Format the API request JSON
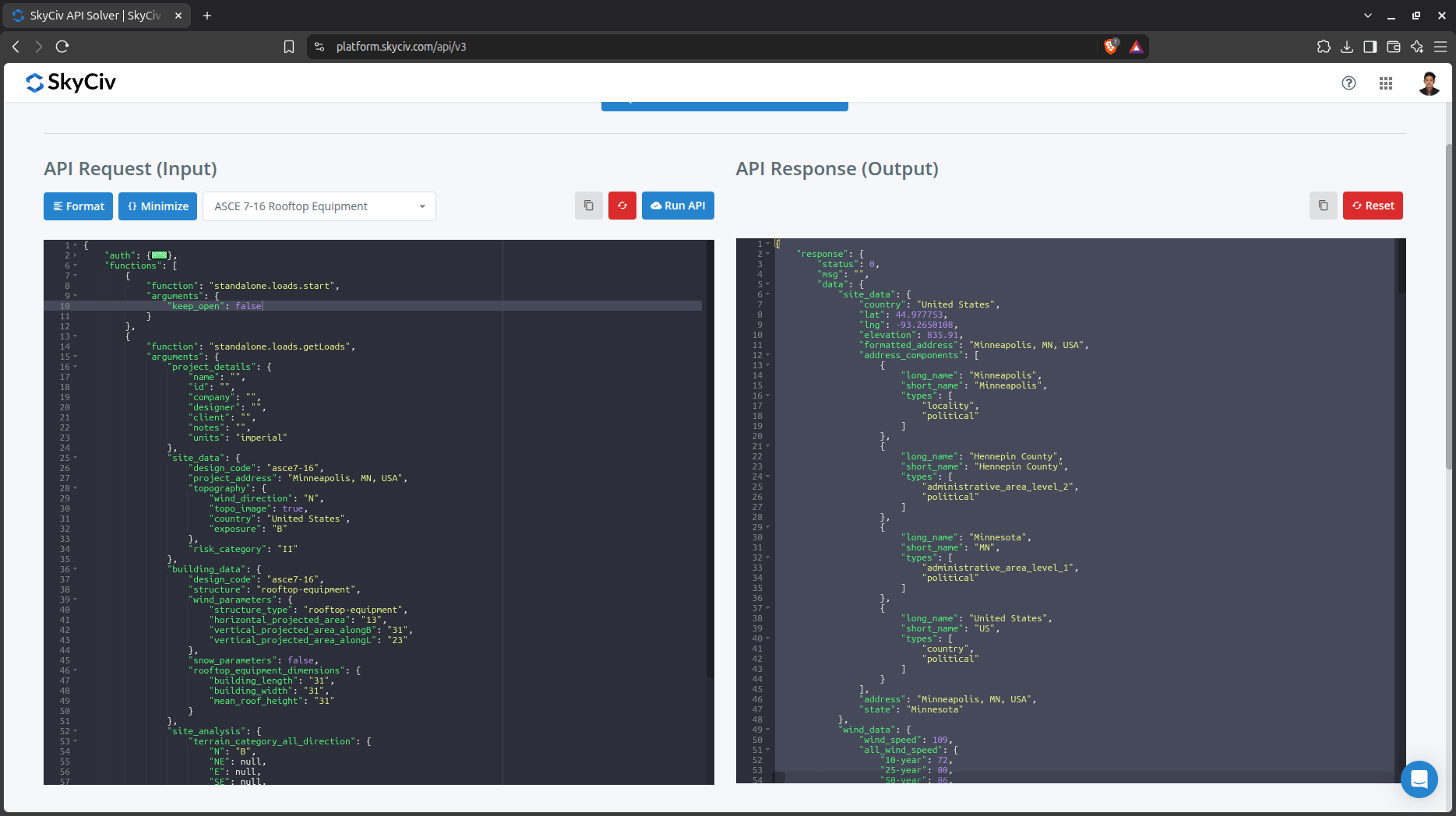 click(x=78, y=206)
